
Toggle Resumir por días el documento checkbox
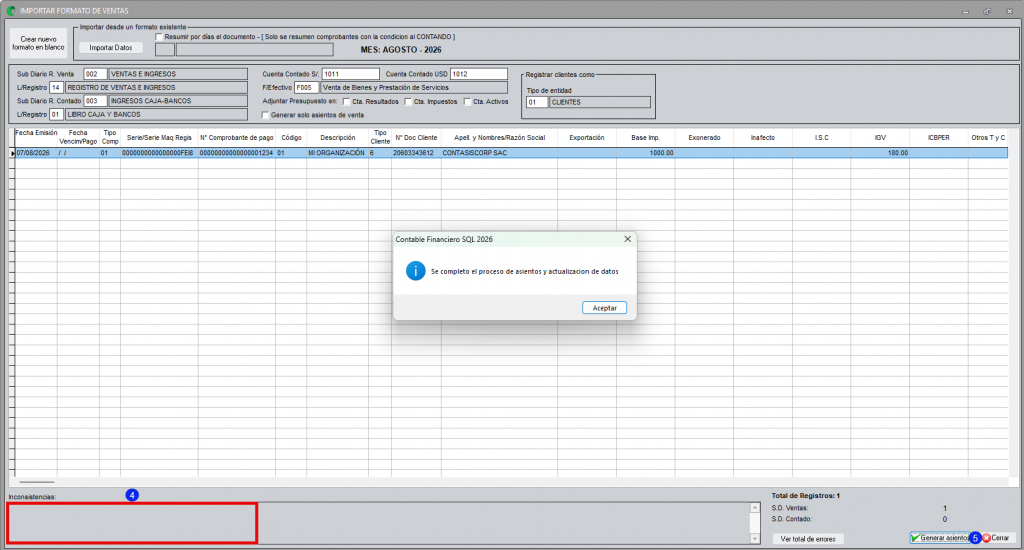159,37
